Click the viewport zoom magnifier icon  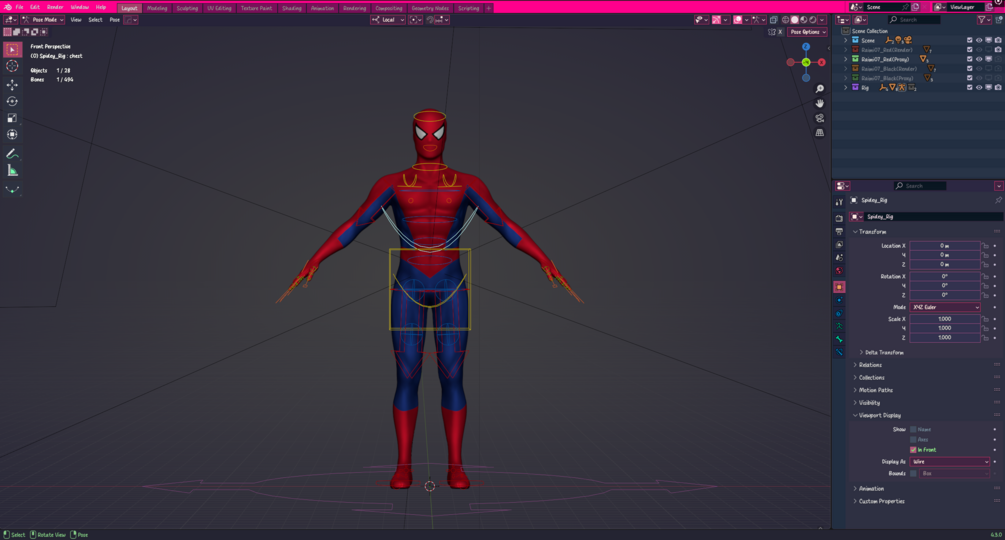tap(820, 88)
